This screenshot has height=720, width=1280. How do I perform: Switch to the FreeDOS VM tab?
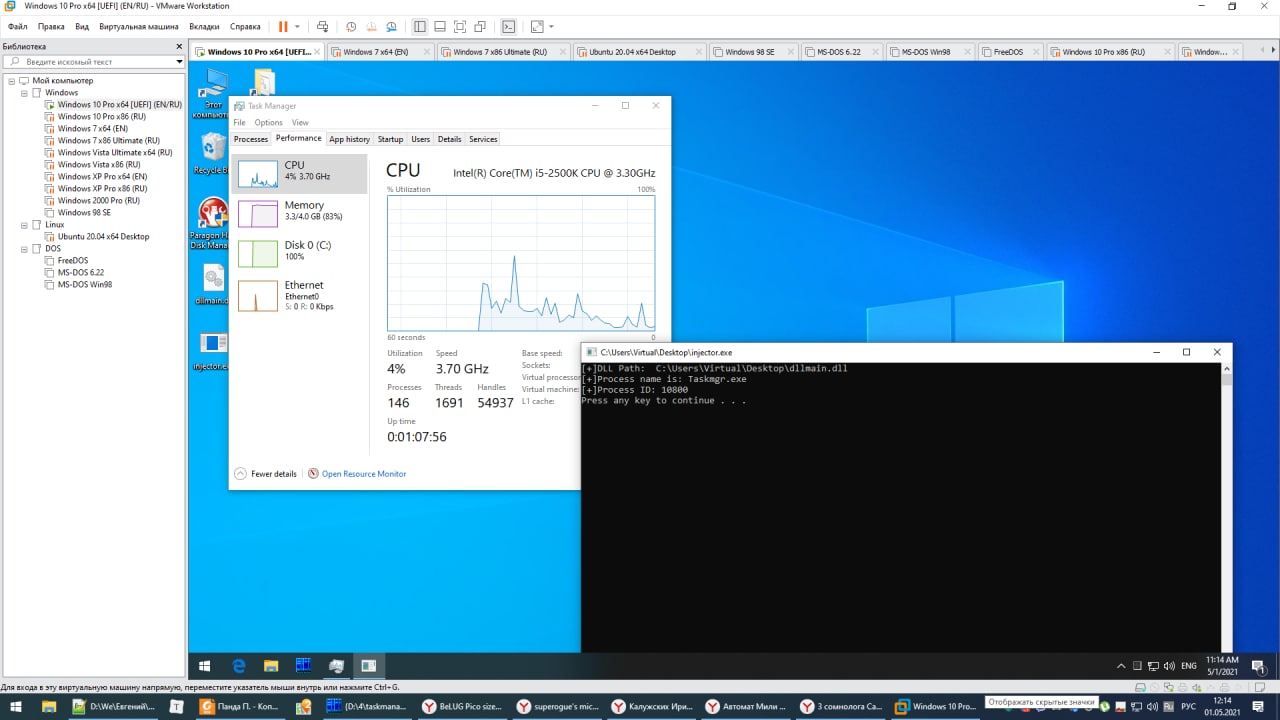[x=1008, y=52]
